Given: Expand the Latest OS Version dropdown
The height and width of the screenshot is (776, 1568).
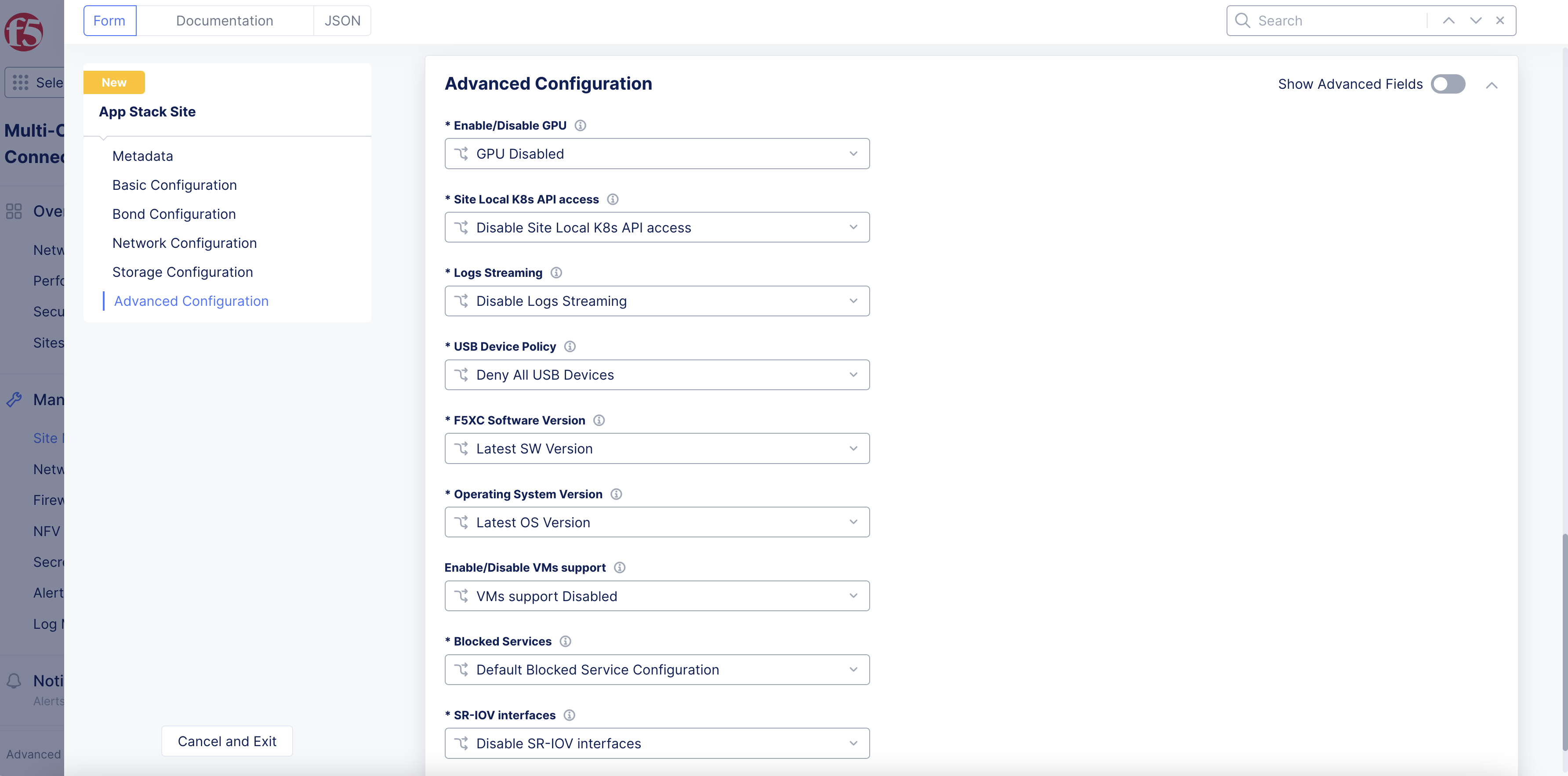Looking at the screenshot, I should 657,522.
